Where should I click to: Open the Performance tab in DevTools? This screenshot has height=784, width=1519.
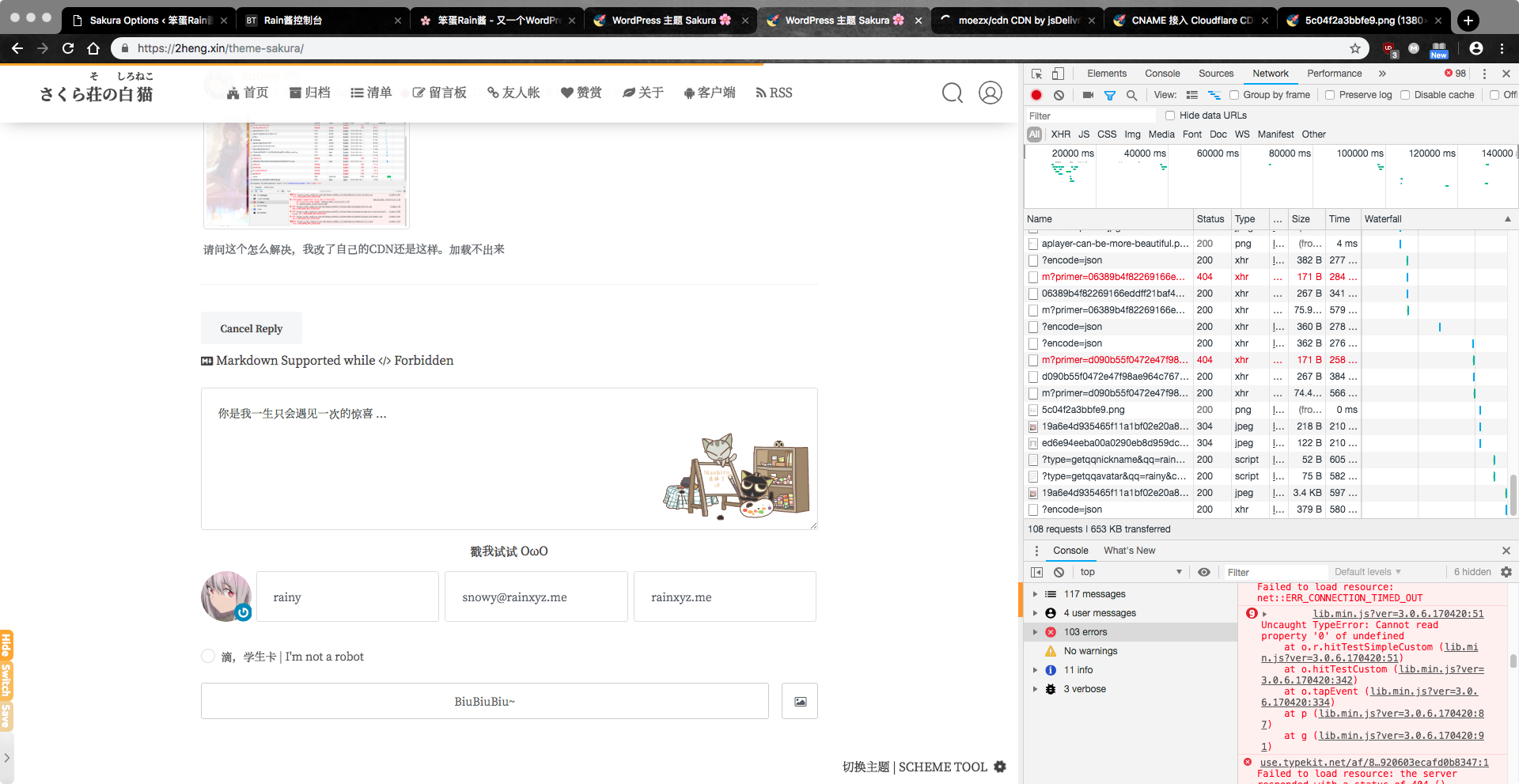pyautogui.click(x=1335, y=74)
